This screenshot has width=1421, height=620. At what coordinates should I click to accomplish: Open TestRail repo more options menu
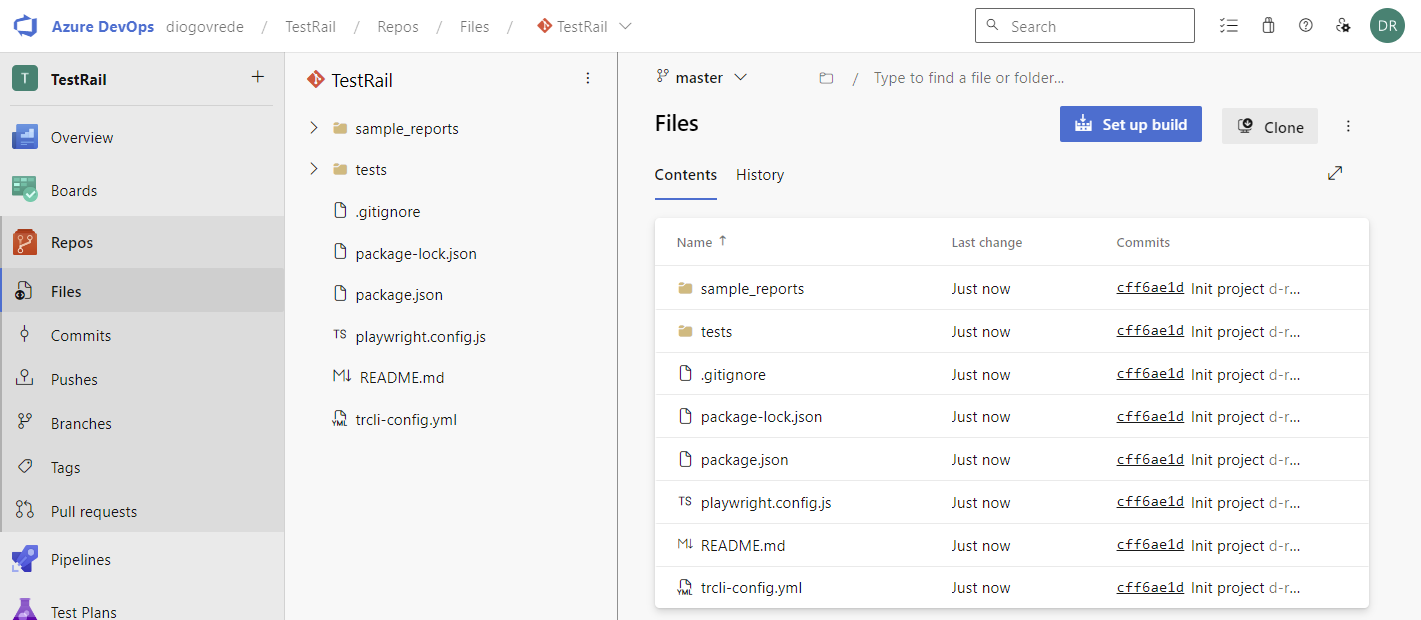588,78
